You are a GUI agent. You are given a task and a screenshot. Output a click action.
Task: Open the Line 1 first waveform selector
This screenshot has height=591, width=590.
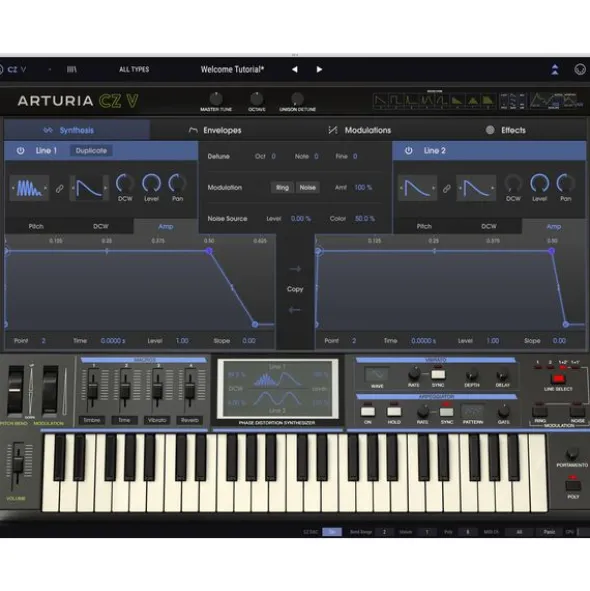click(x=29, y=188)
